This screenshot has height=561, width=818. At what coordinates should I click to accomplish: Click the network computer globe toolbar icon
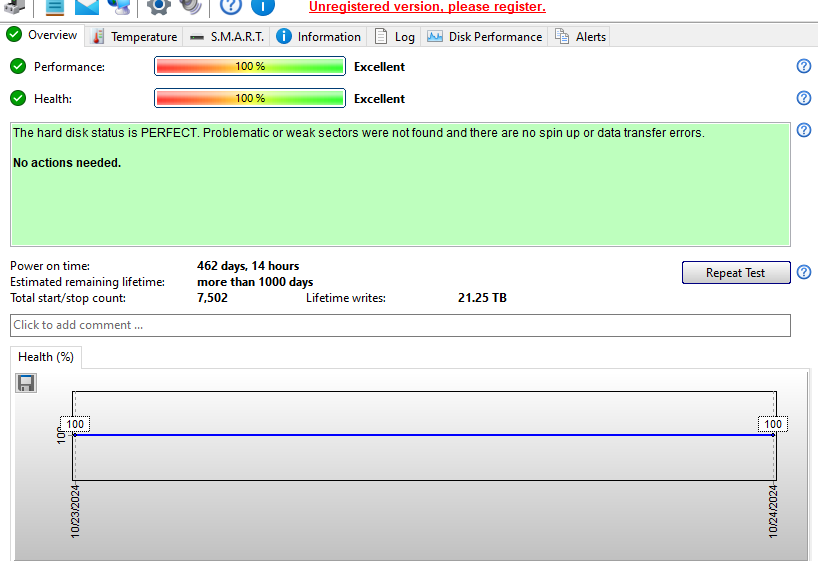click(x=119, y=6)
